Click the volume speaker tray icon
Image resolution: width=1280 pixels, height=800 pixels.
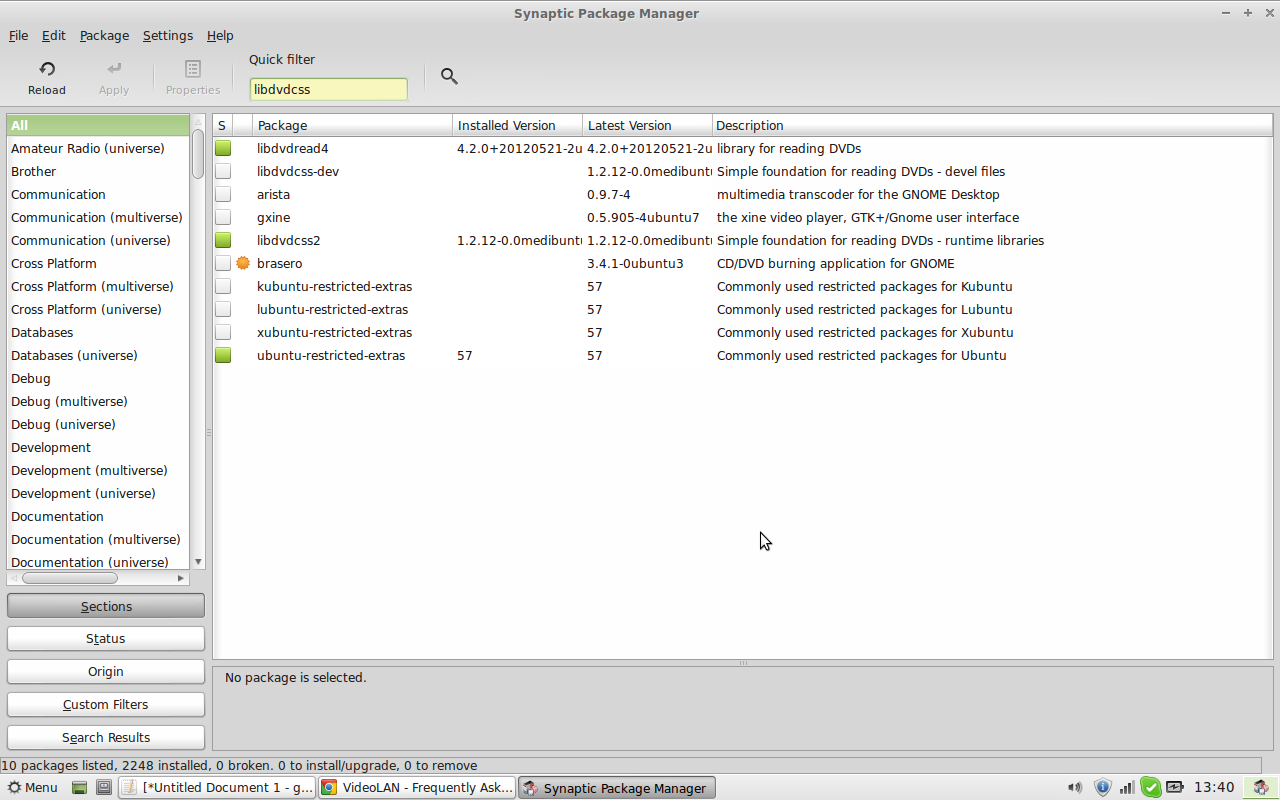pyautogui.click(x=1075, y=787)
